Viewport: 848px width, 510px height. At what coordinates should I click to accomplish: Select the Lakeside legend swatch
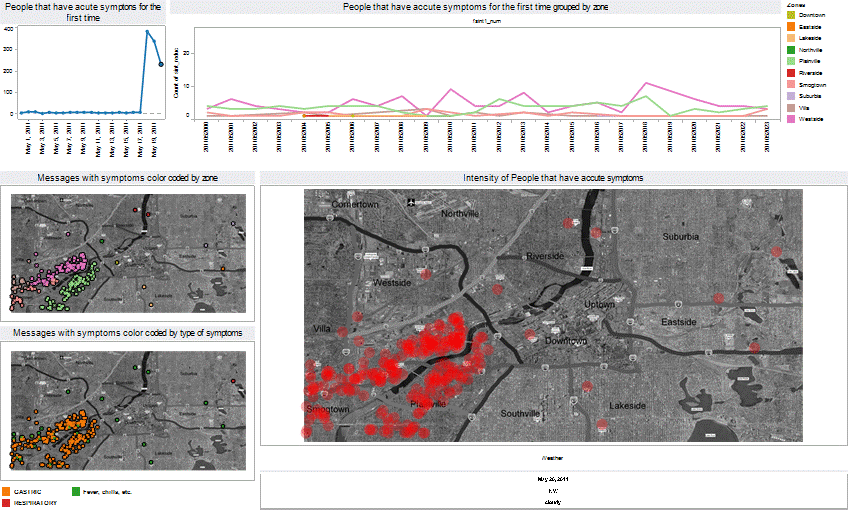tap(791, 38)
